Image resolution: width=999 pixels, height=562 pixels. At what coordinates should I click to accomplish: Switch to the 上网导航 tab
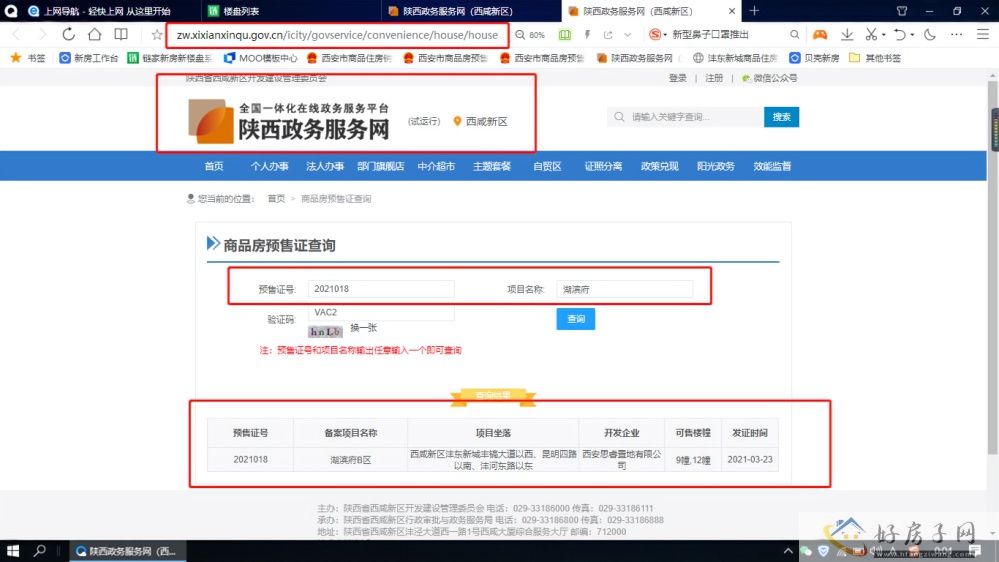[x=107, y=11]
